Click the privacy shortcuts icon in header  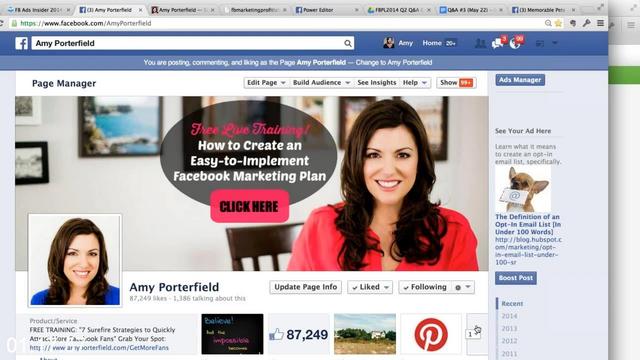pos(540,43)
